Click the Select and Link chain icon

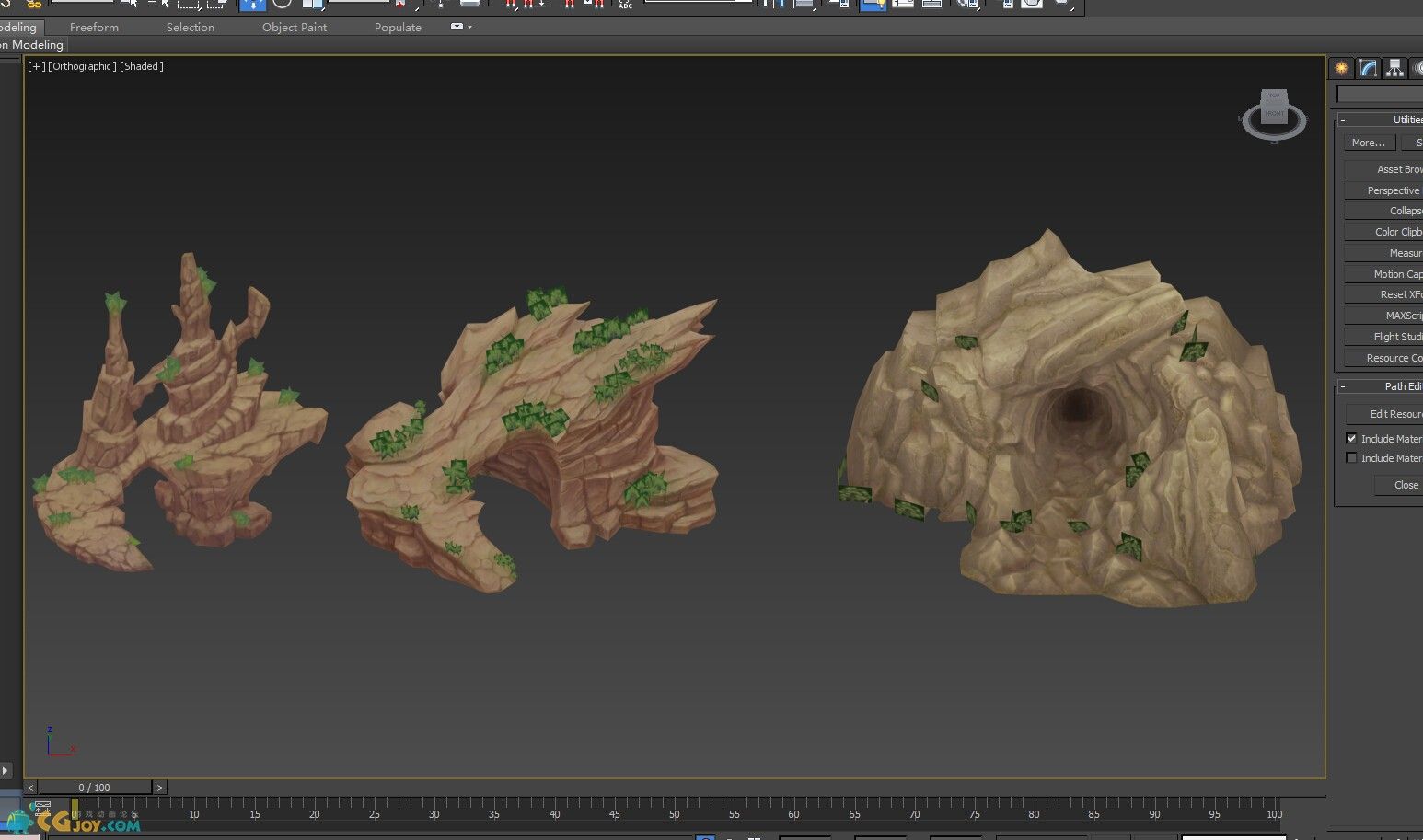click(34, 5)
